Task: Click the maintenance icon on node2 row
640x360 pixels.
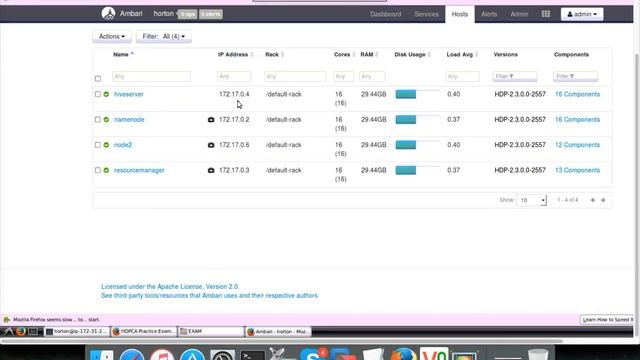Action: 211,145
